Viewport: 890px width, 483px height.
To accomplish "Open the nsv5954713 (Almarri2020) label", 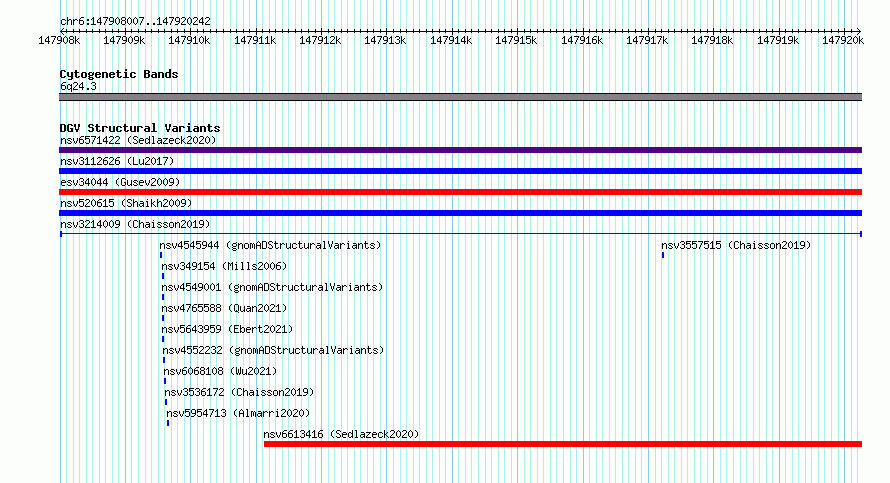I will [x=238, y=413].
